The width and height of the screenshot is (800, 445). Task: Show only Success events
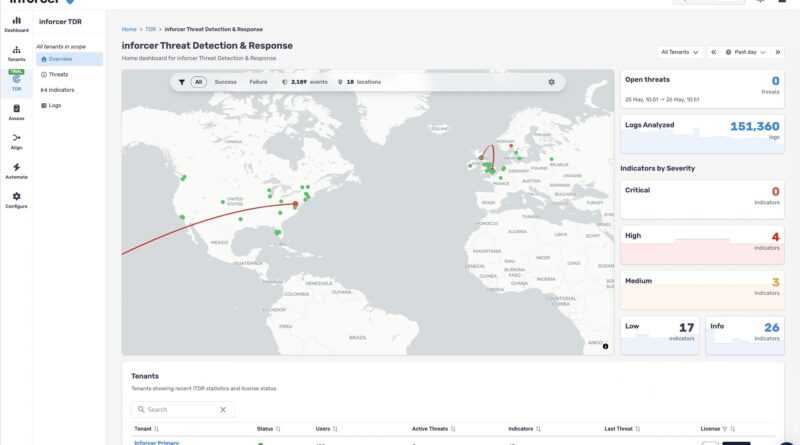(x=226, y=82)
